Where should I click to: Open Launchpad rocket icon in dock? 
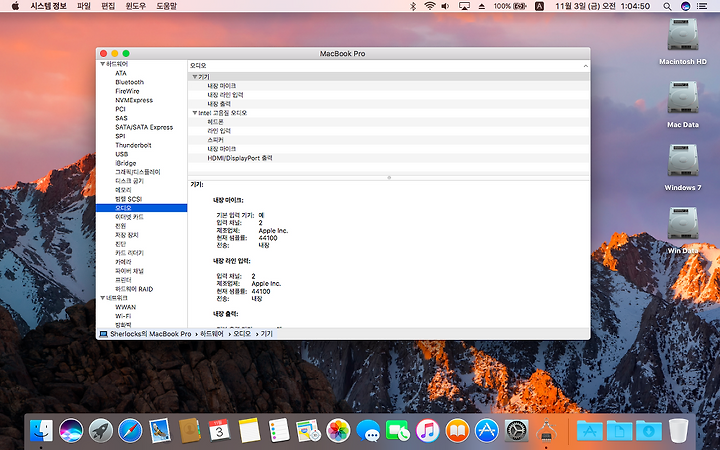coord(101,431)
